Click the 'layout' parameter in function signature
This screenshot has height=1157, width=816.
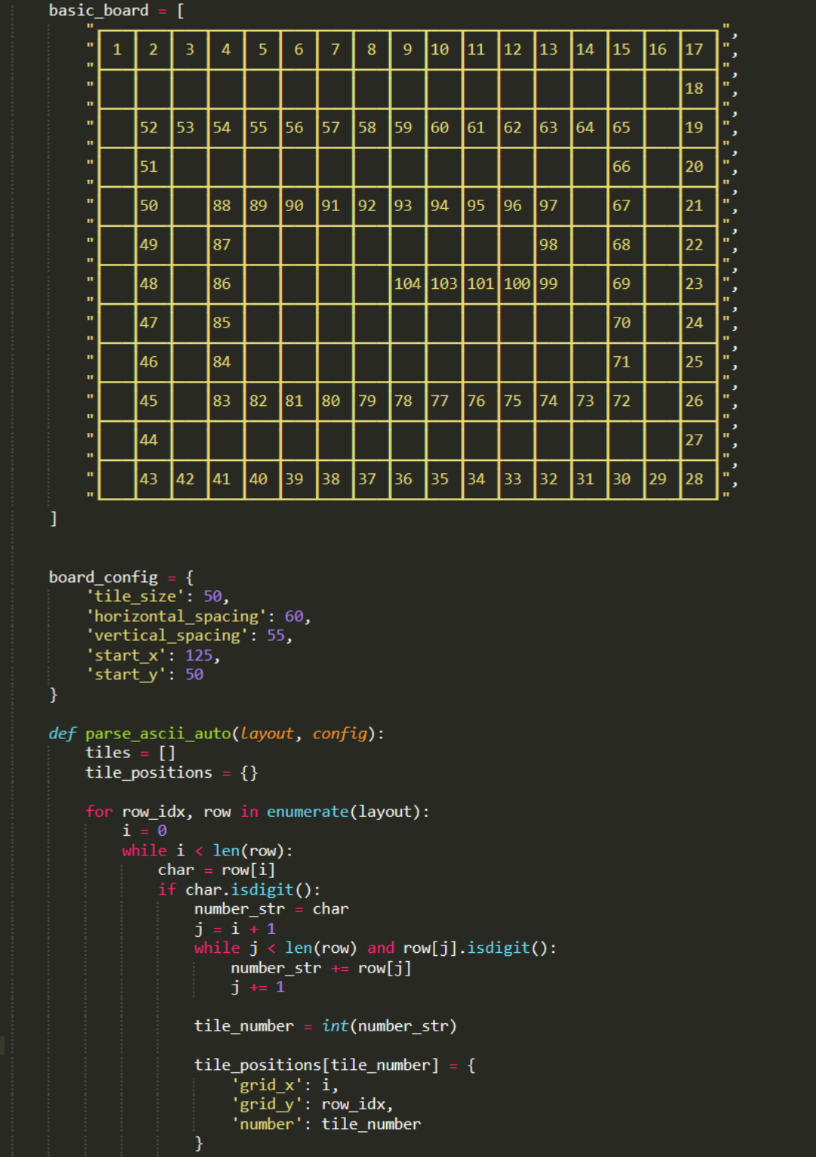coord(267,733)
